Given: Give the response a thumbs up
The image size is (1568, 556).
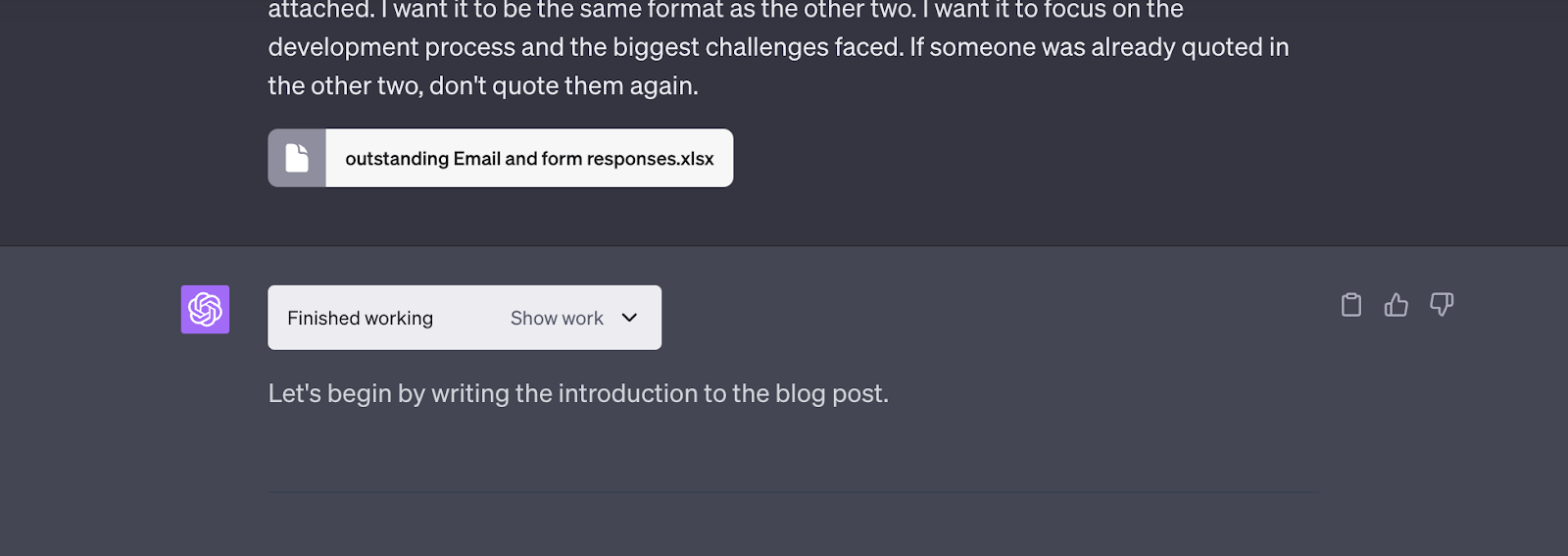Looking at the screenshot, I should click(1396, 305).
